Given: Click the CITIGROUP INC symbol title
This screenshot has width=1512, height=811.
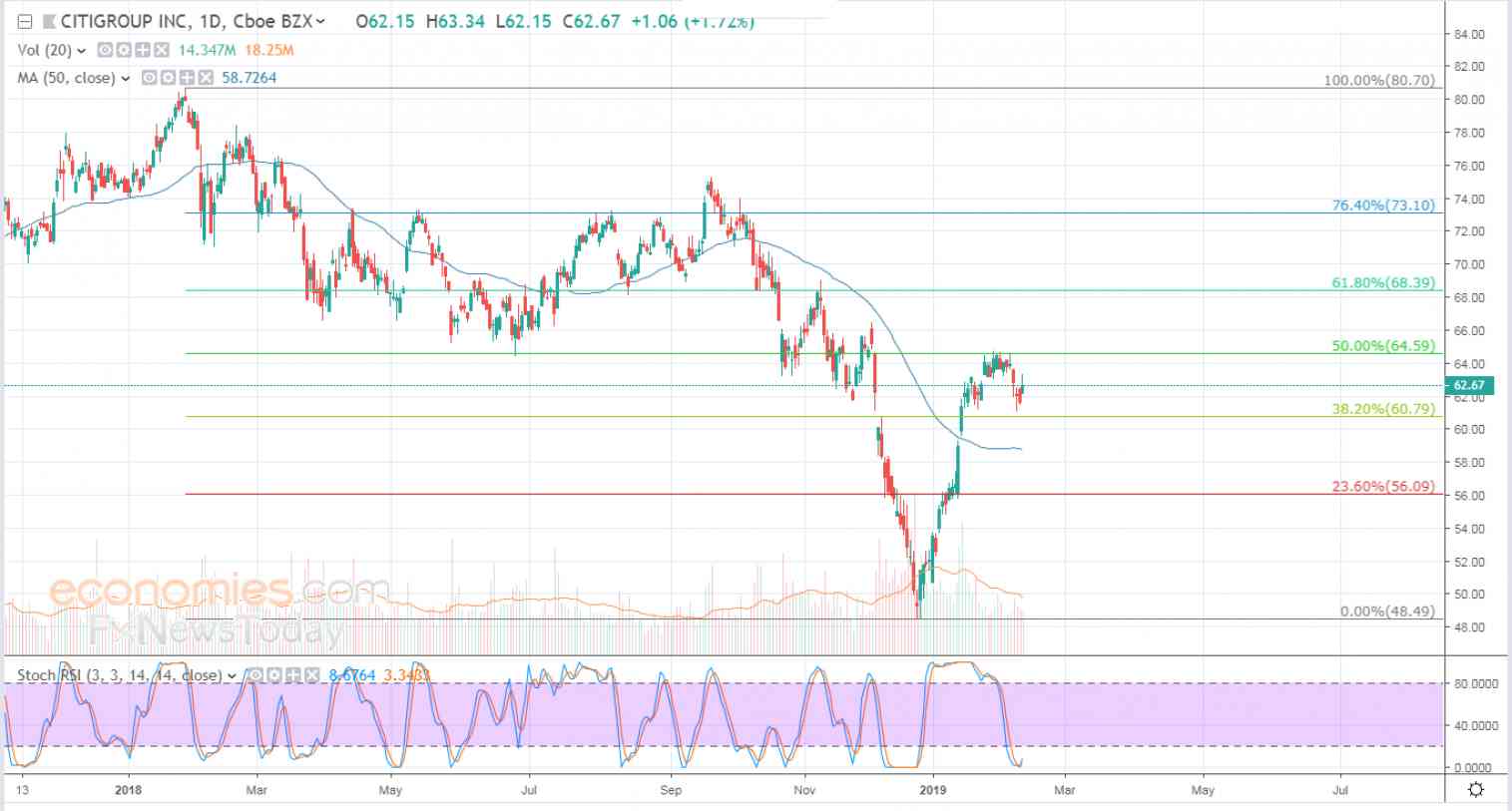Looking at the screenshot, I should [122, 21].
